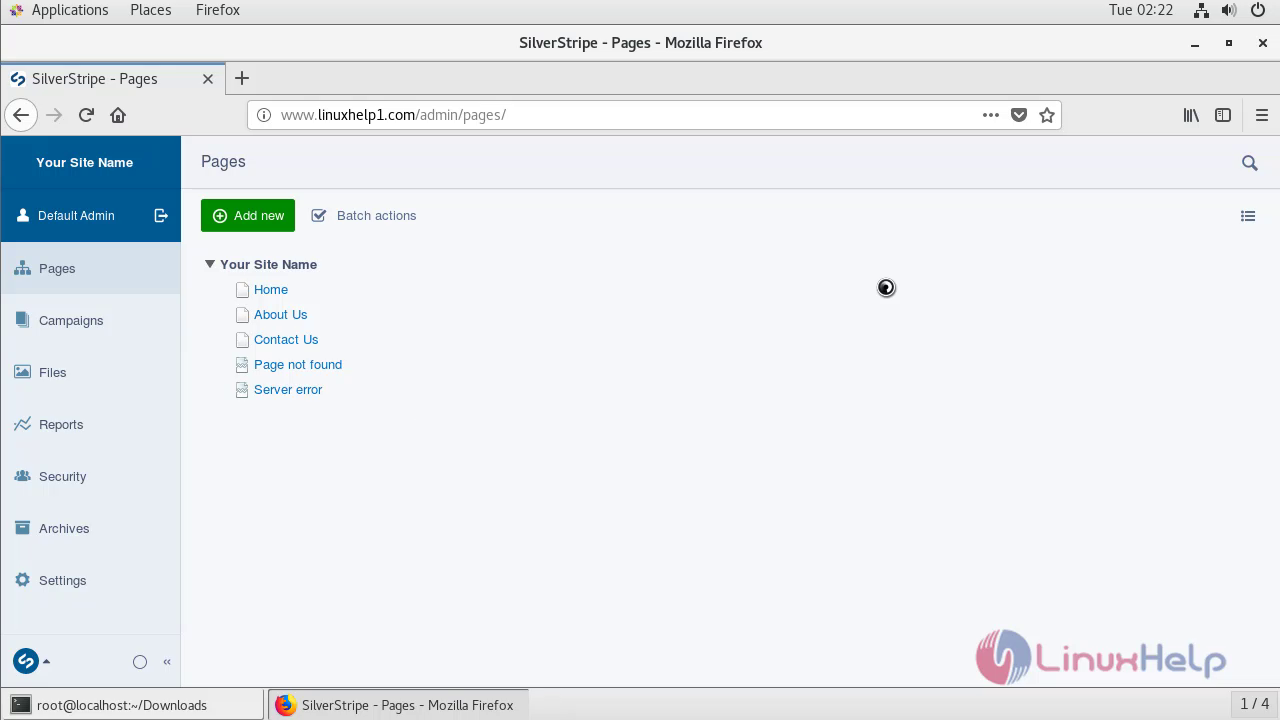
Task: Select the Page not found entry
Action: point(298,364)
